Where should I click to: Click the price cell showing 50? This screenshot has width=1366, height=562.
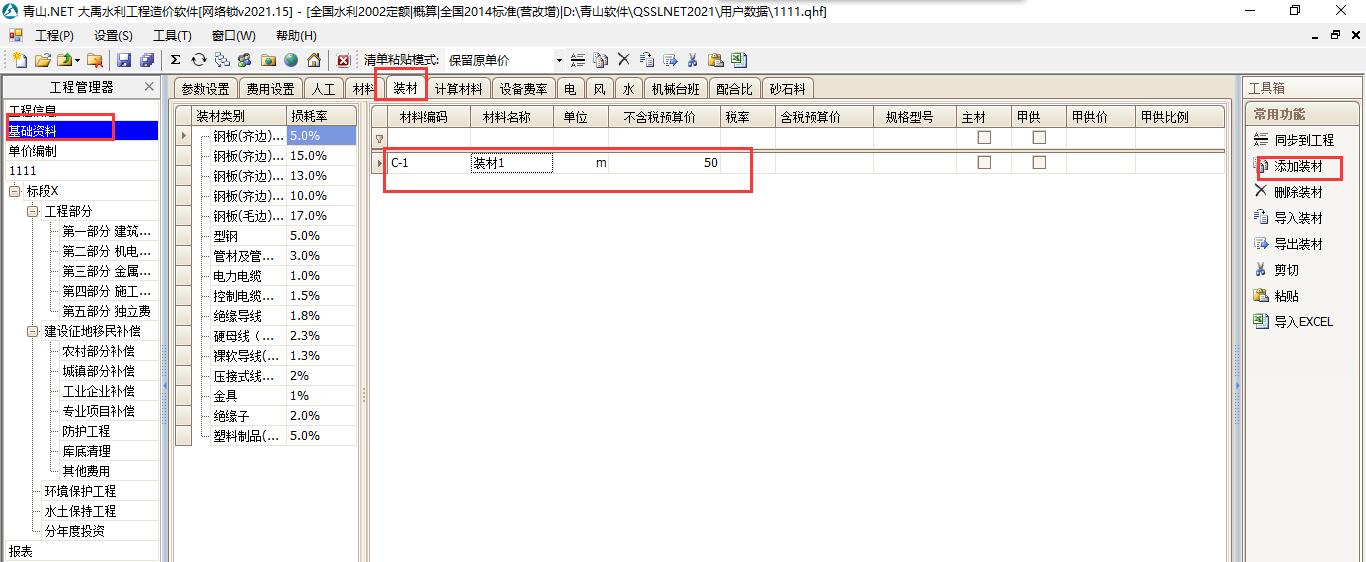click(x=664, y=163)
